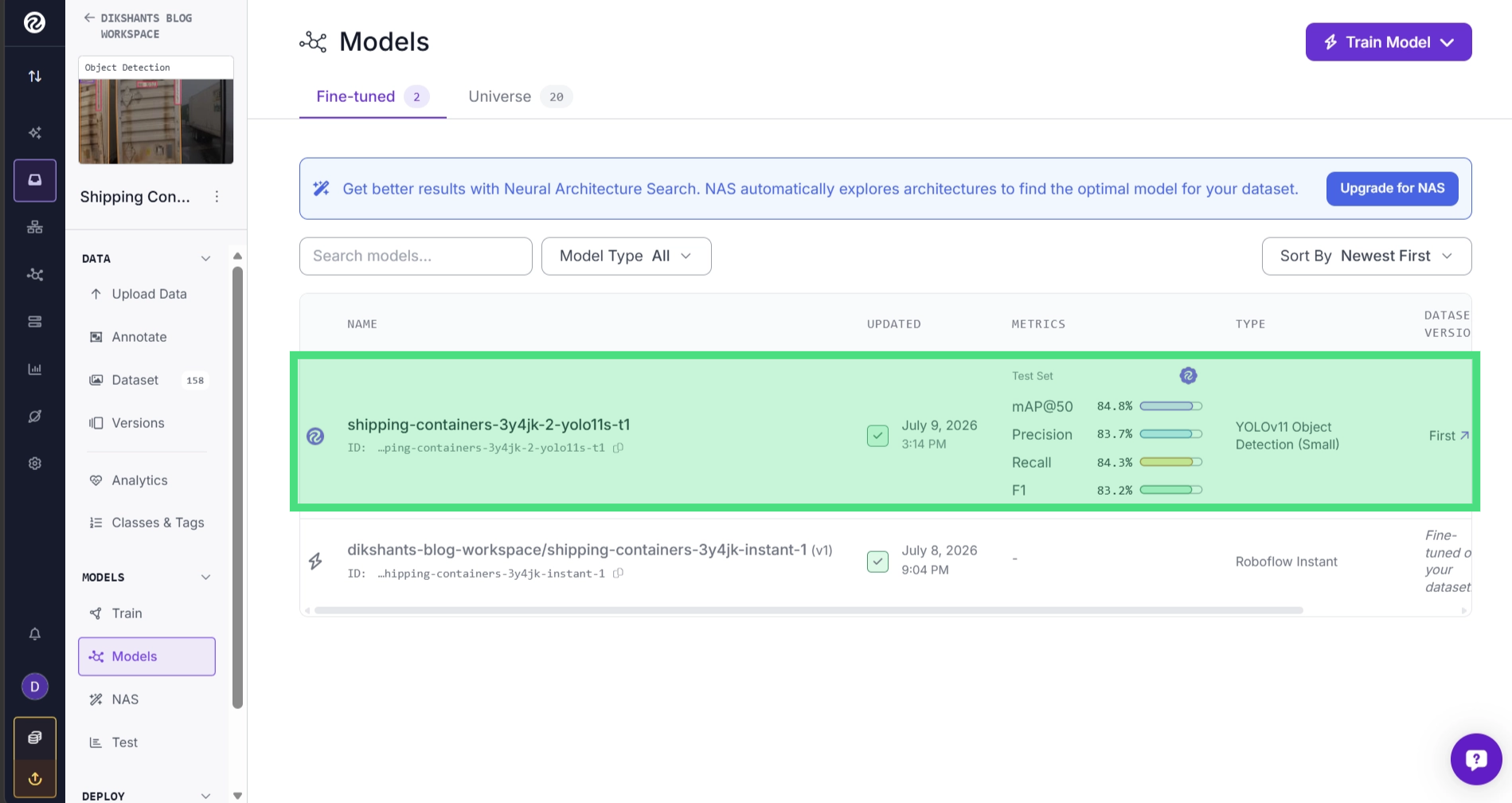Click the July 9, 2026 updated date

[940, 425]
